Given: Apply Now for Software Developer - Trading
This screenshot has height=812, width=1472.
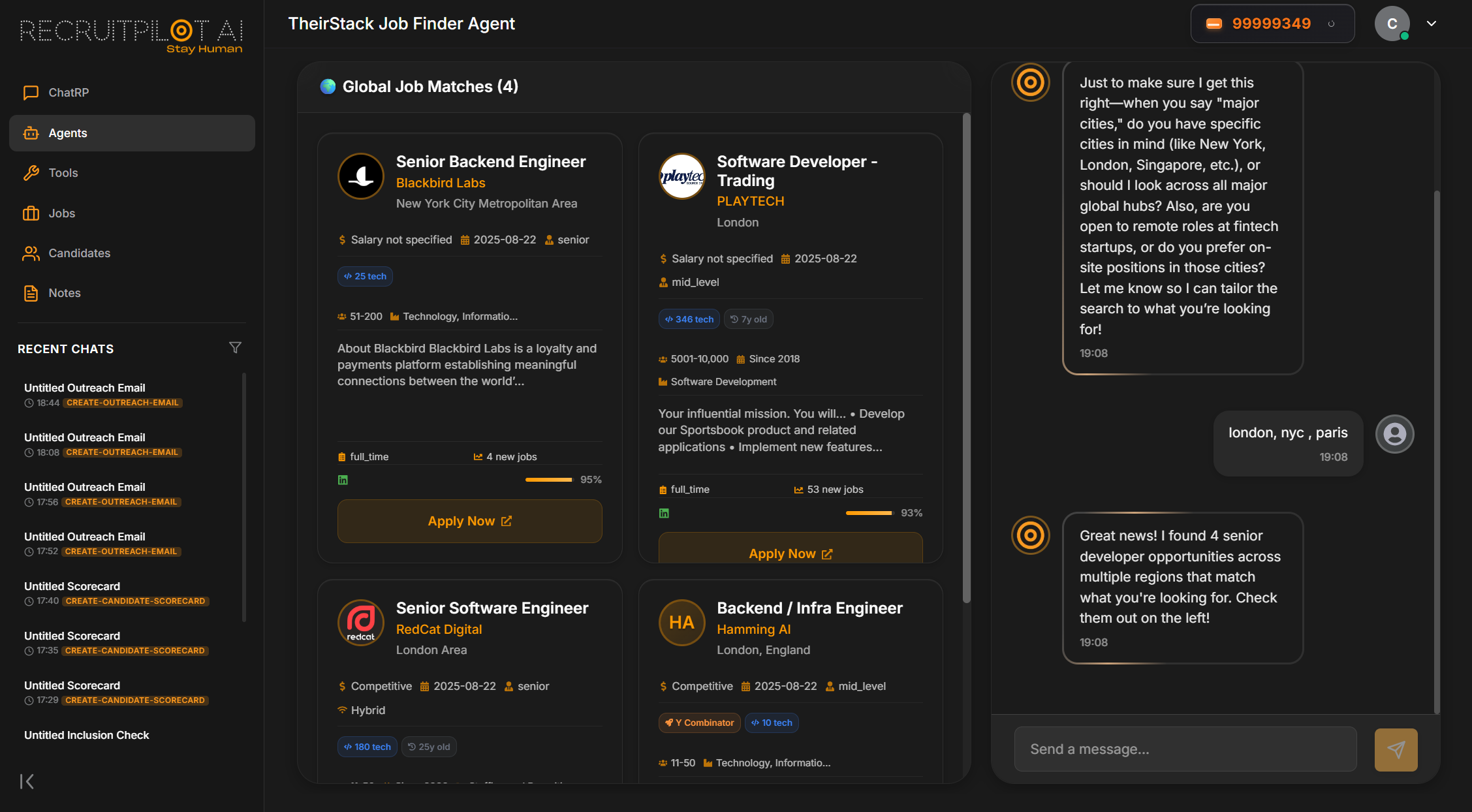Looking at the screenshot, I should [x=791, y=548].
